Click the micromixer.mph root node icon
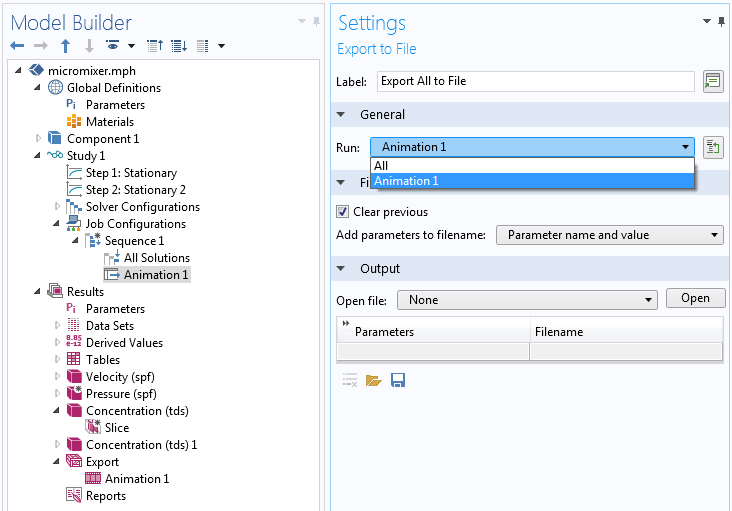 36,70
